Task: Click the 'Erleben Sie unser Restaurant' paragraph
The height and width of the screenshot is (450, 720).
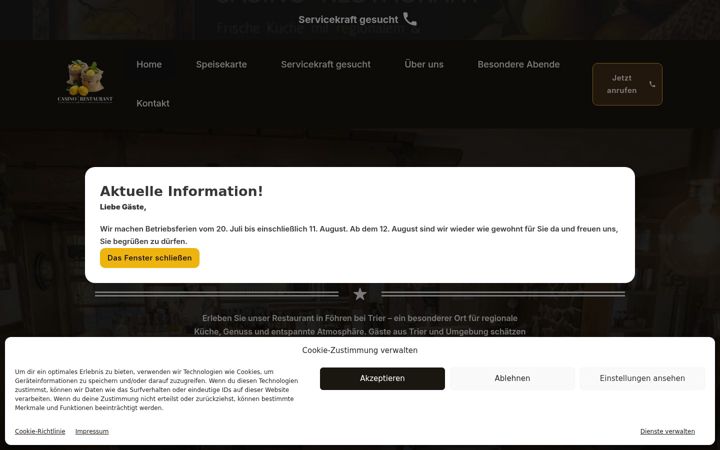Action: pos(360,325)
